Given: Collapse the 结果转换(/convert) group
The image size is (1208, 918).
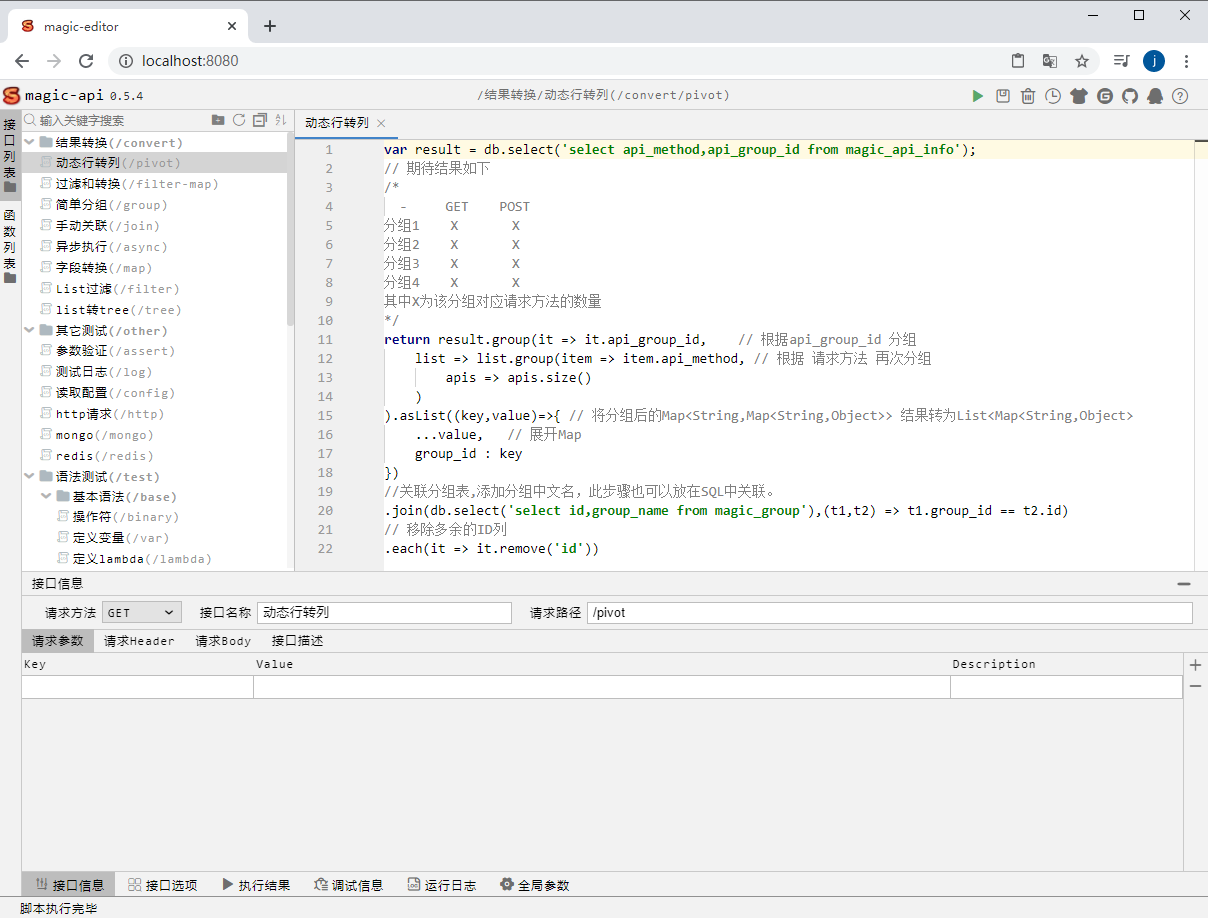Looking at the screenshot, I should (30, 142).
